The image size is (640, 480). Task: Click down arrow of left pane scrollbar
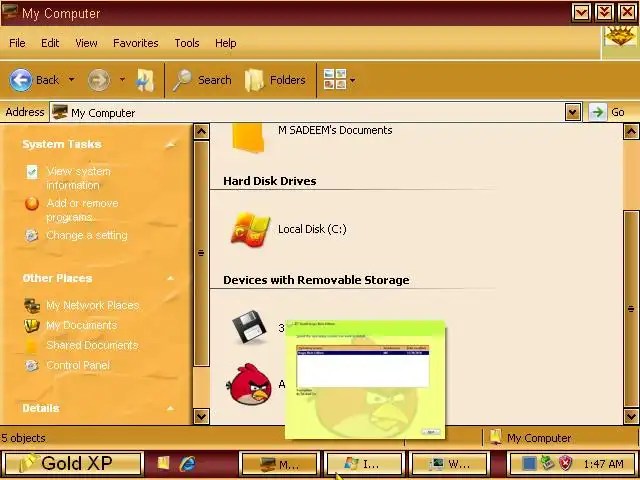pyautogui.click(x=201, y=416)
